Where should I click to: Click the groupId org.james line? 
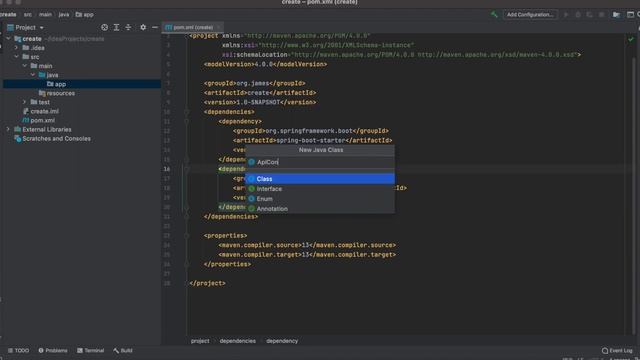tap(255, 83)
